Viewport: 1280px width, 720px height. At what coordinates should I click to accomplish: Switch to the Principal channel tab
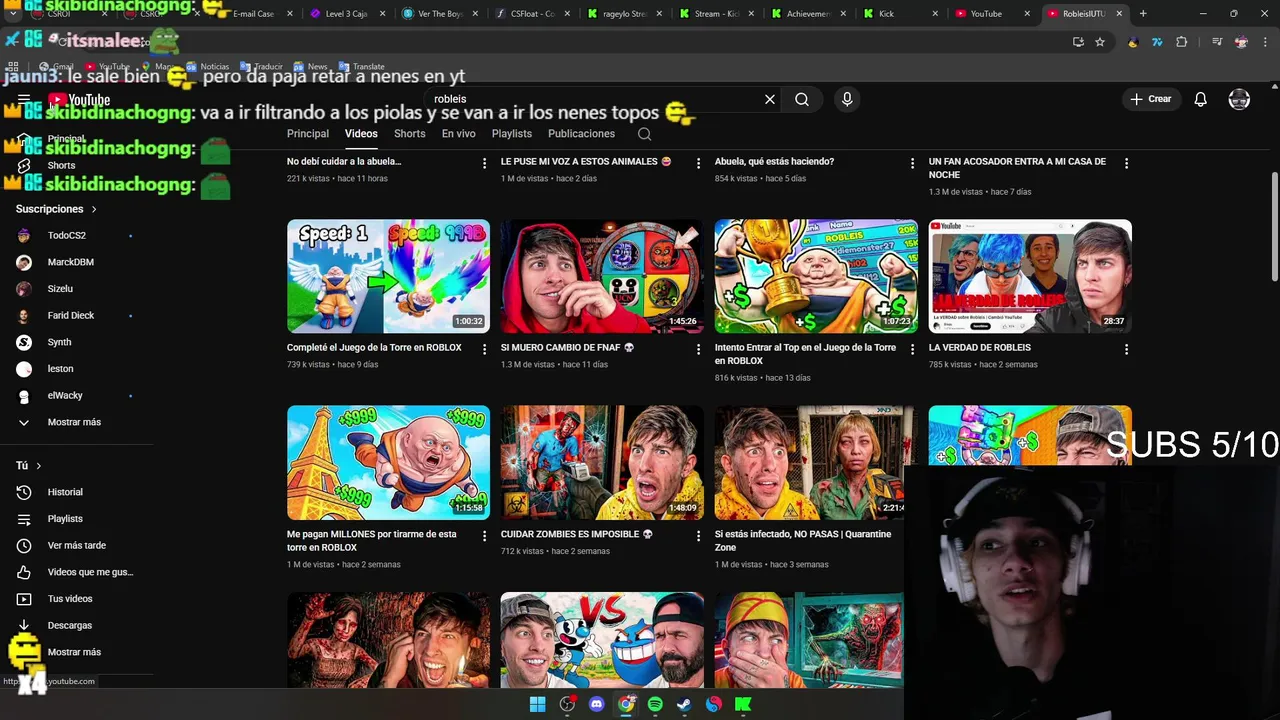click(x=308, y=134)
